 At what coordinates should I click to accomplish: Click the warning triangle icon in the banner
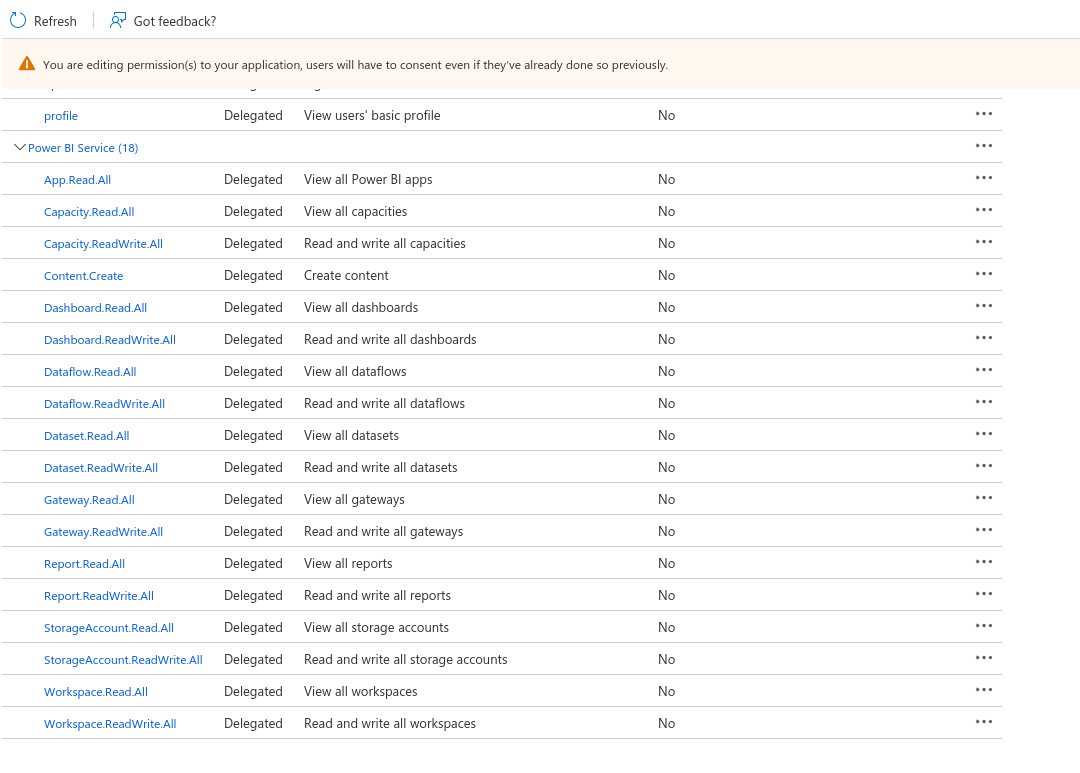pos(27,64)
